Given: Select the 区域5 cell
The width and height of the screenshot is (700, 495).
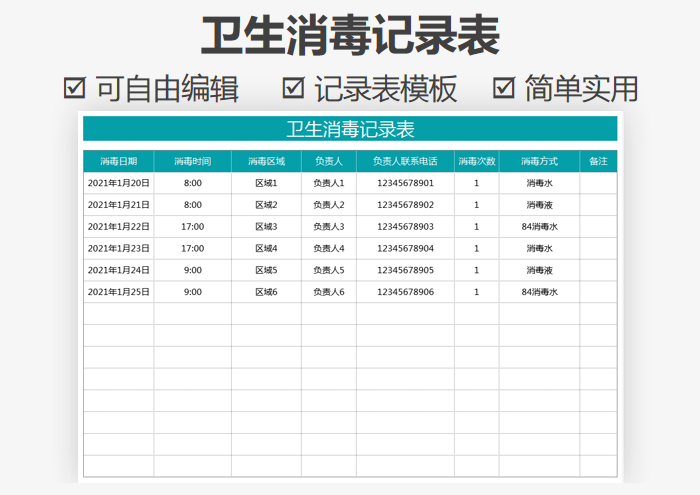Looking at the screenshot, I should tap(266, 270).
